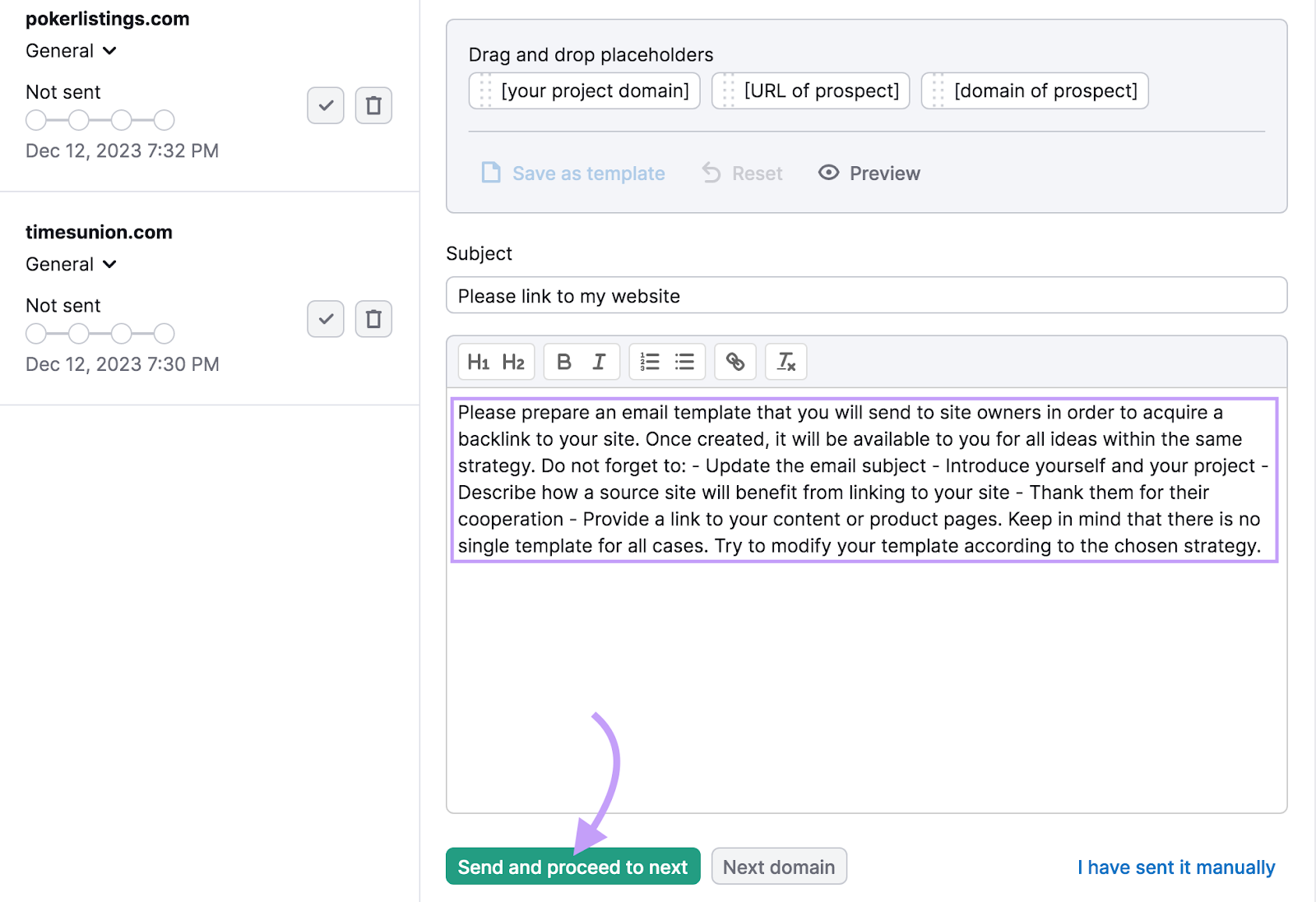Insert a numbered list

649,362
